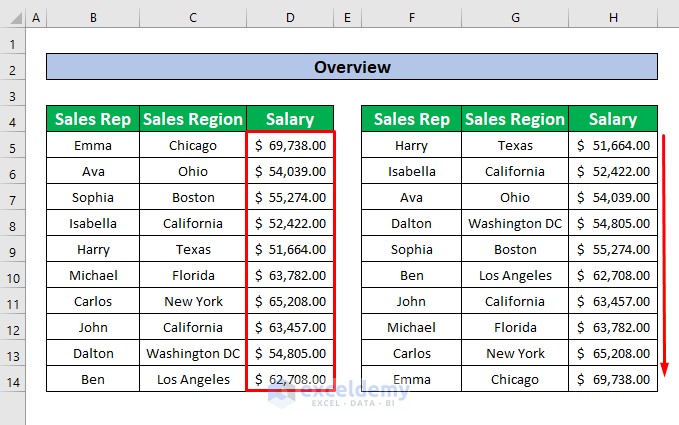This screenshot has width=679, height=425.
Task: Select $52,422.00 cell in column D
Action: [290, 223]
